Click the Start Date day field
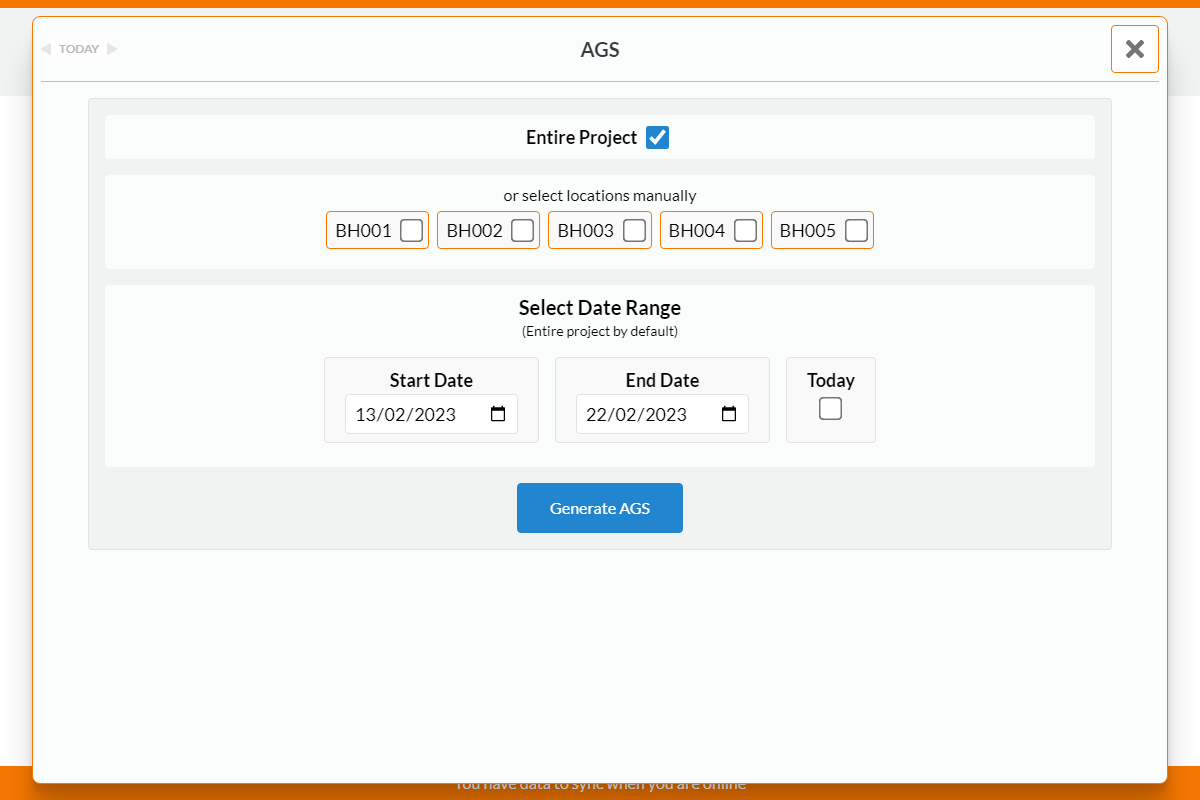 (x=366, y=415)
